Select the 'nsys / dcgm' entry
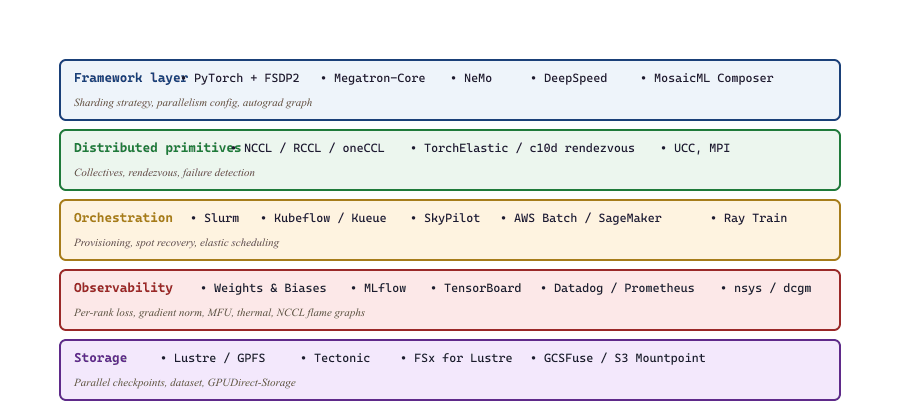The width and height of the screenshot is (900, 420). 773,288
